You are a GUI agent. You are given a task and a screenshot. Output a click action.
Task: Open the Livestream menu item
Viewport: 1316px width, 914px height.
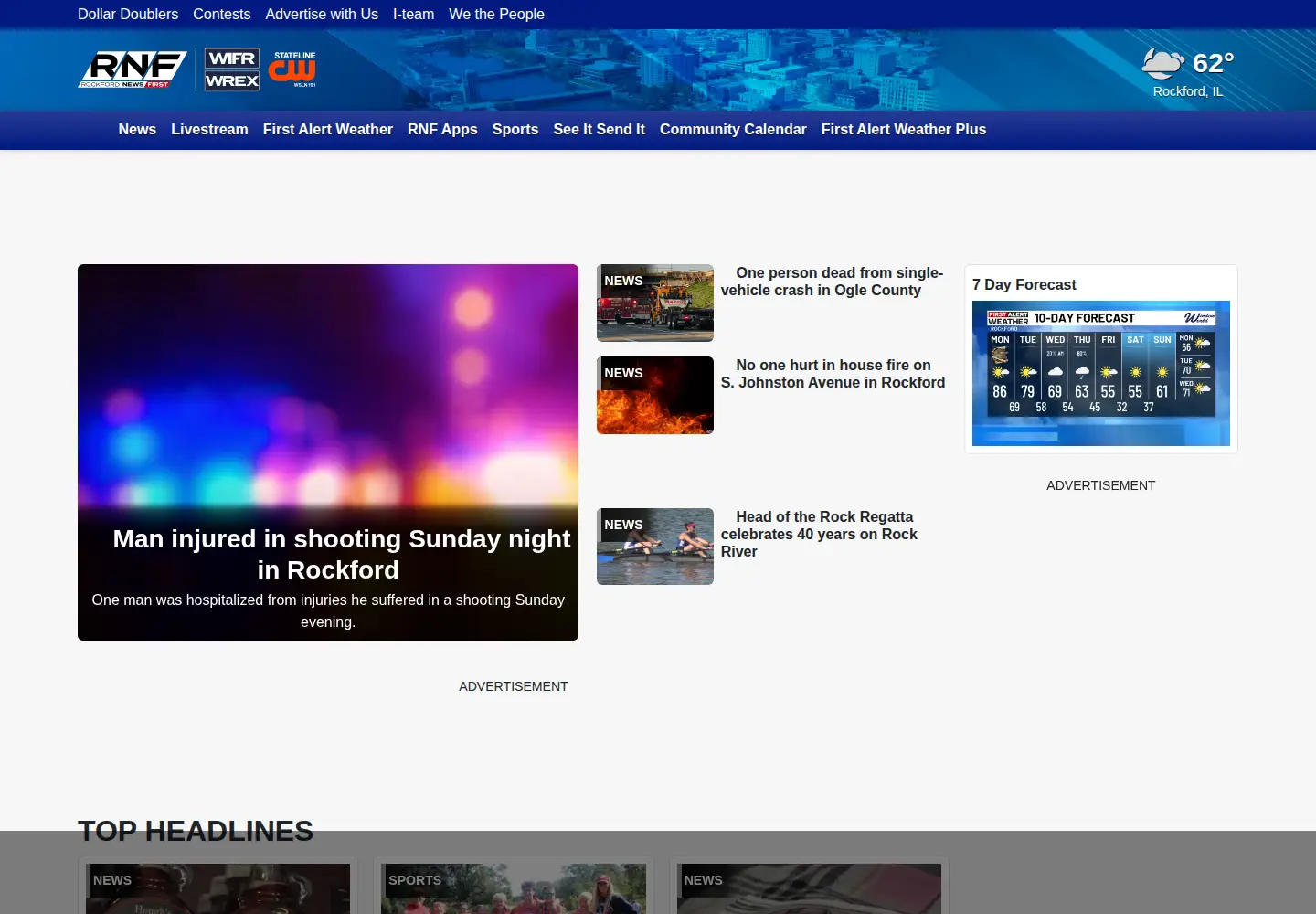click(x=209, y=130)
